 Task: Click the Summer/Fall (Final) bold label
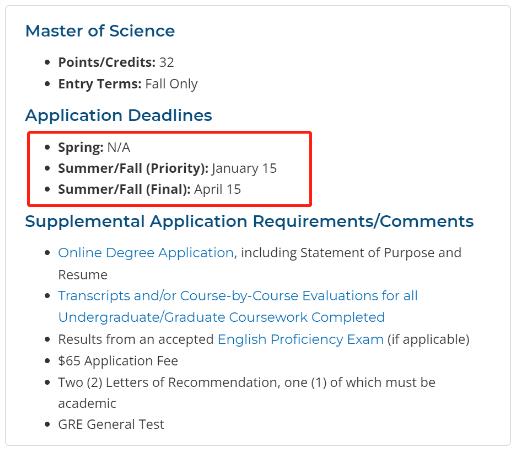coord(124,189)
